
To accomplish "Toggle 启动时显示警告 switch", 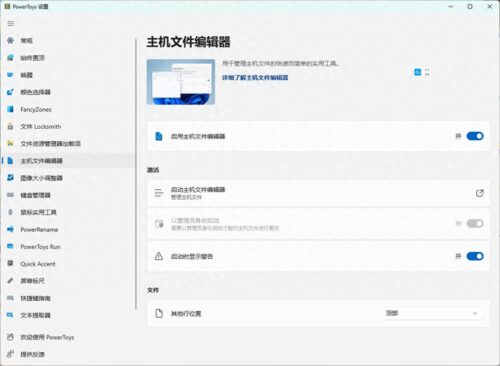I will pos(475,256).
